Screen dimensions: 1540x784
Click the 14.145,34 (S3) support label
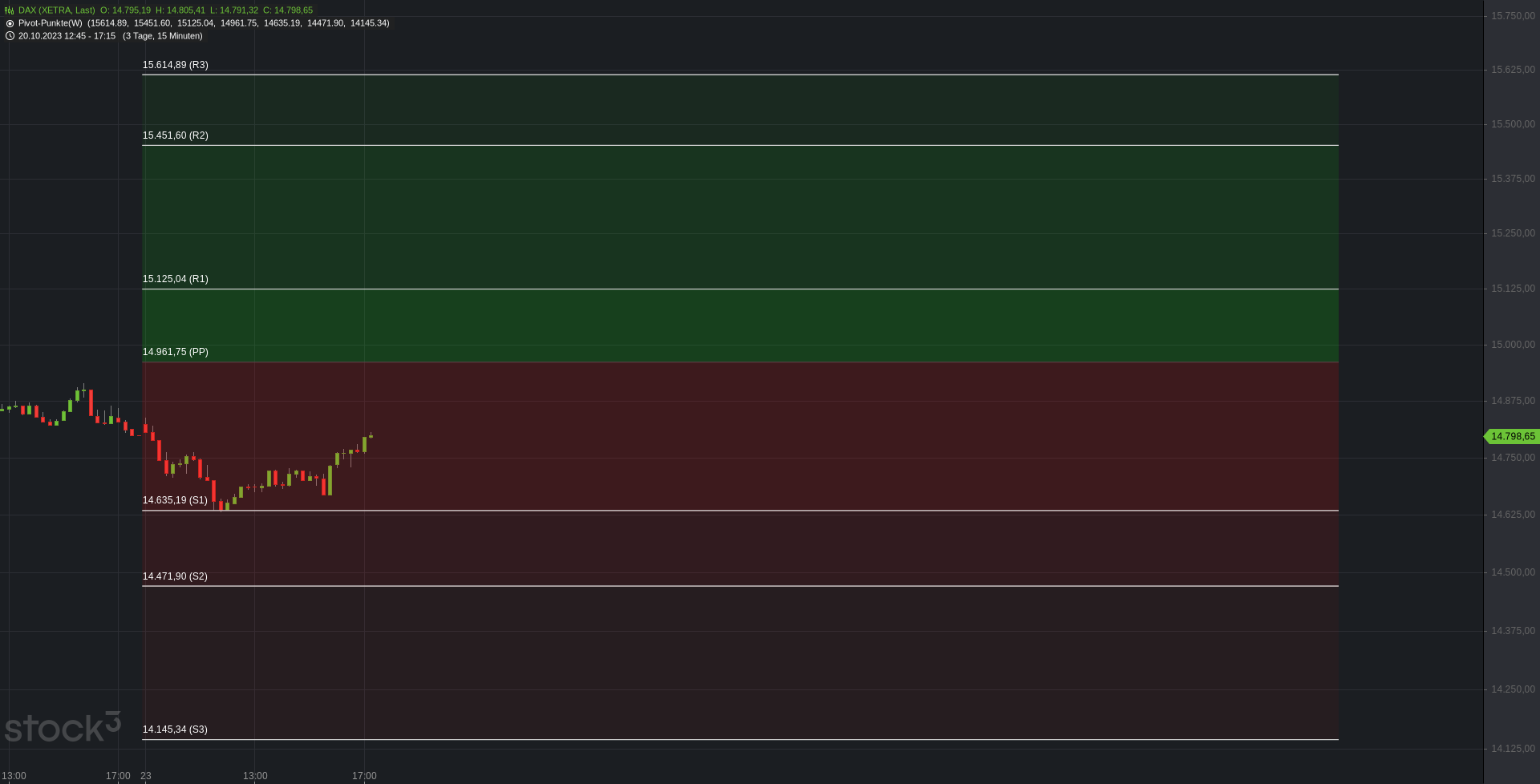175,729
